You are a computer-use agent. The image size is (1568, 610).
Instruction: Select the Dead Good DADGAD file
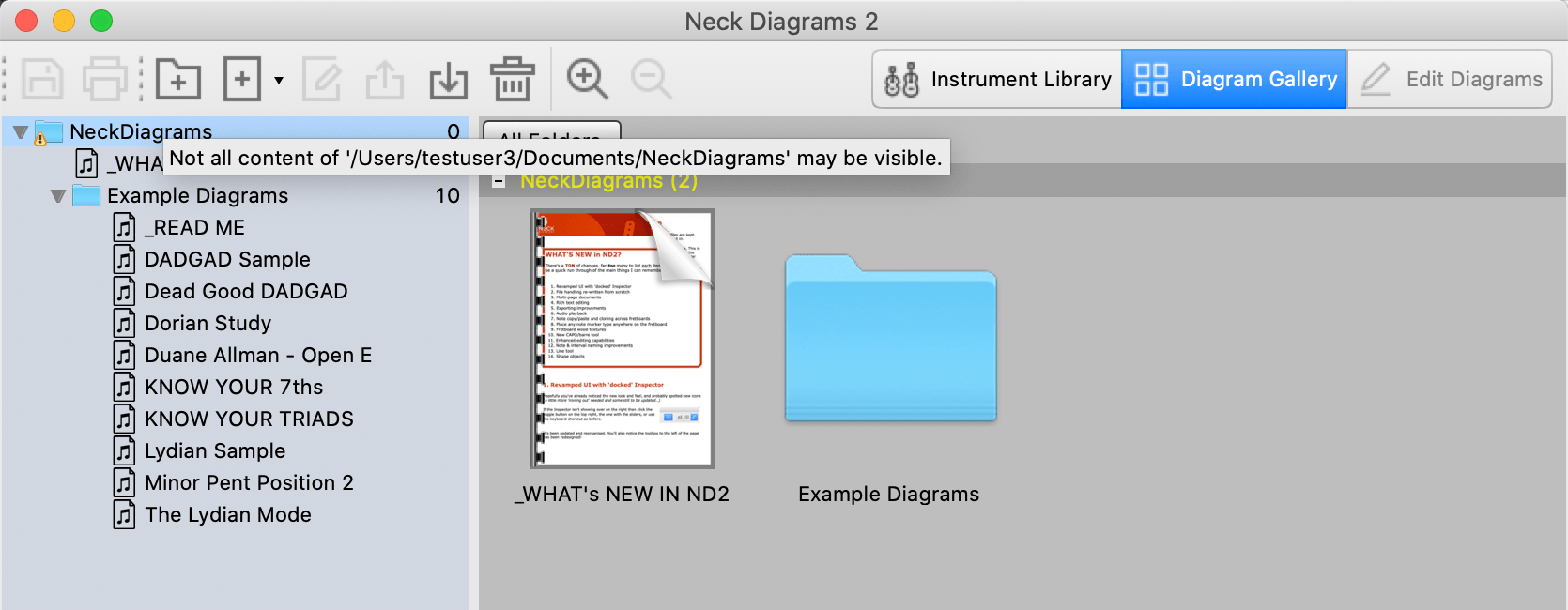(235, 291)
